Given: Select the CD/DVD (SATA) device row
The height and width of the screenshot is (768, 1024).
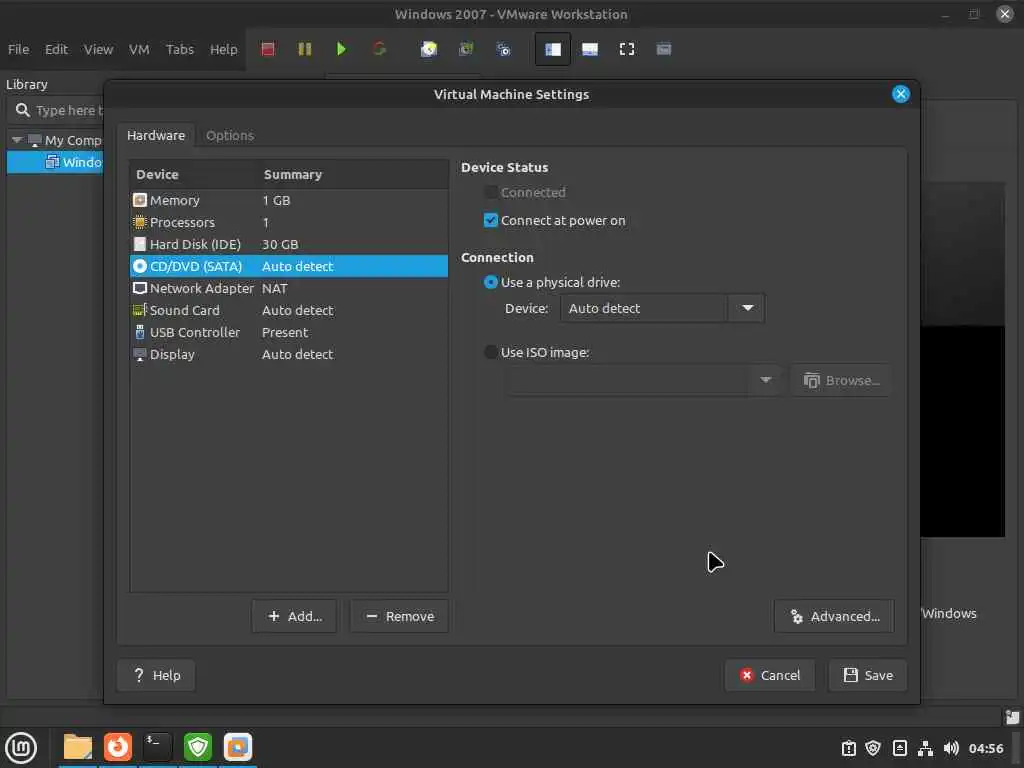Looking at the screenshot, I should tap(289, 266).
